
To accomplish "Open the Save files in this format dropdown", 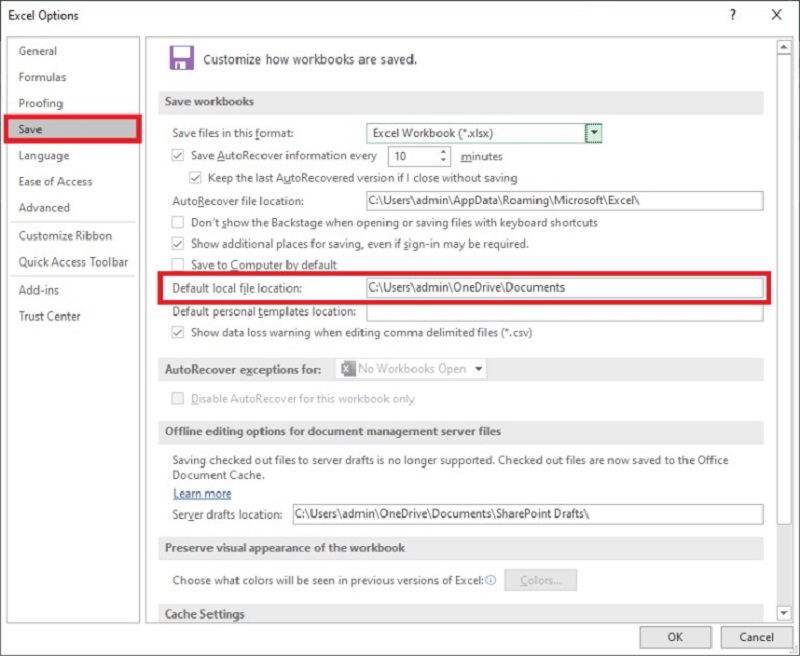I will (594, 132).
